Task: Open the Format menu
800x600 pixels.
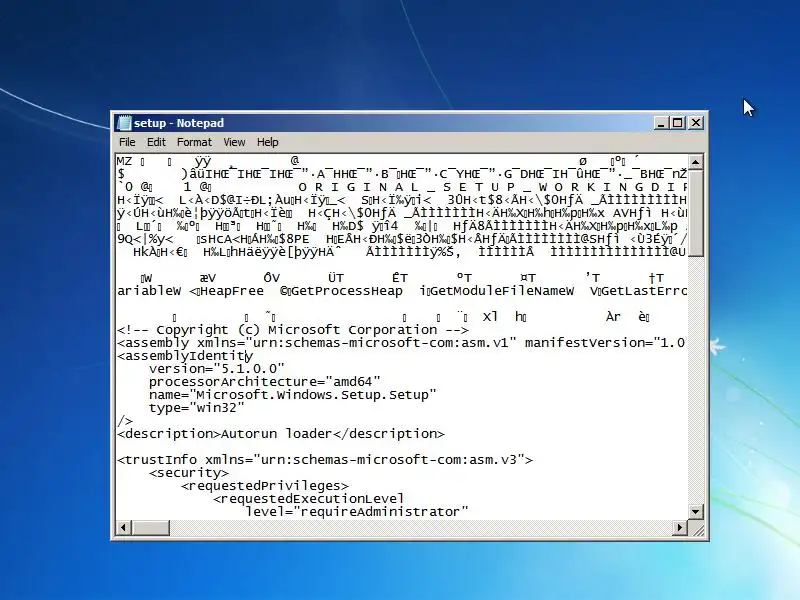Action: (x=194, y=142)
